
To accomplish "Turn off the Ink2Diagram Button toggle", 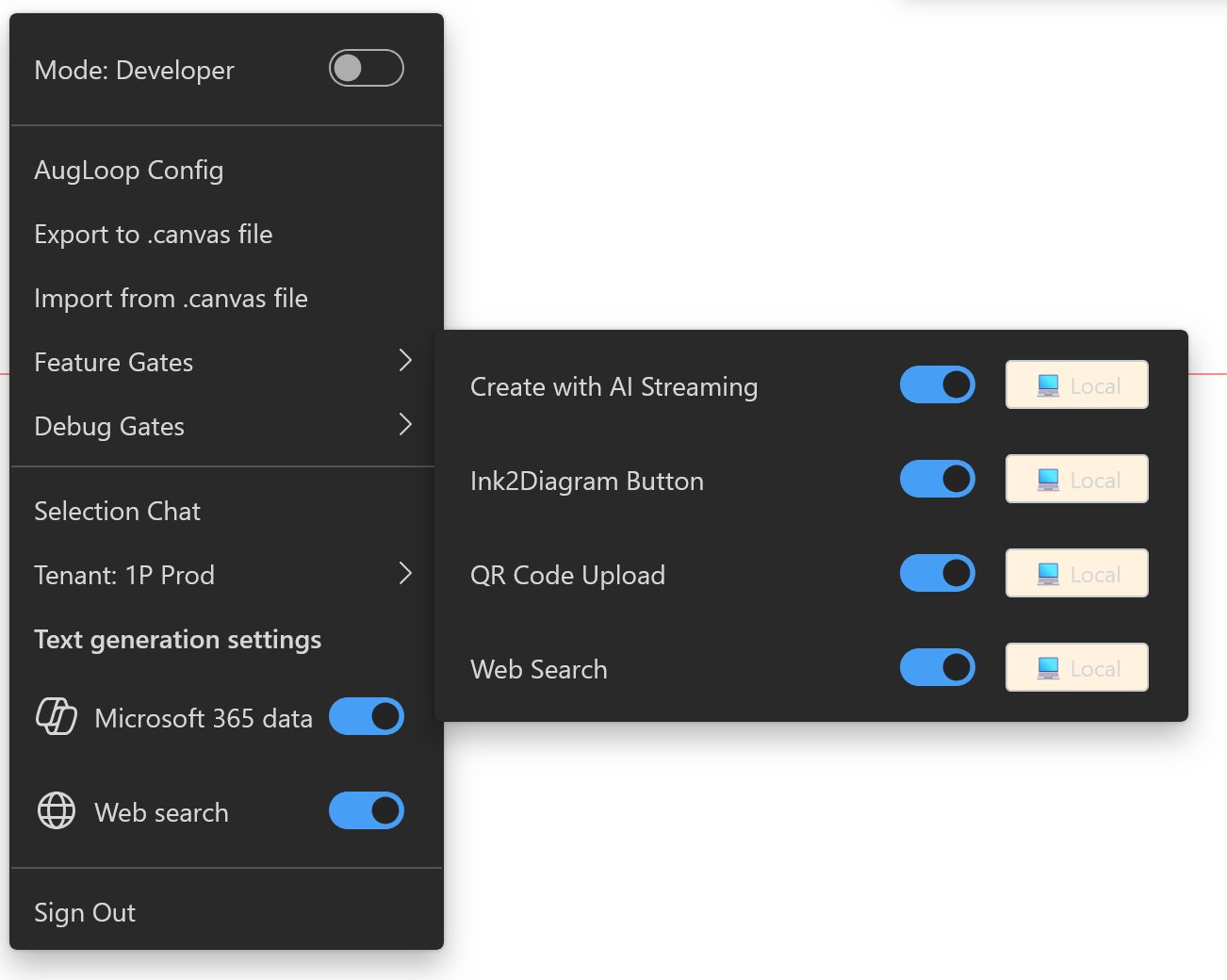I will [x=937, y=479].
